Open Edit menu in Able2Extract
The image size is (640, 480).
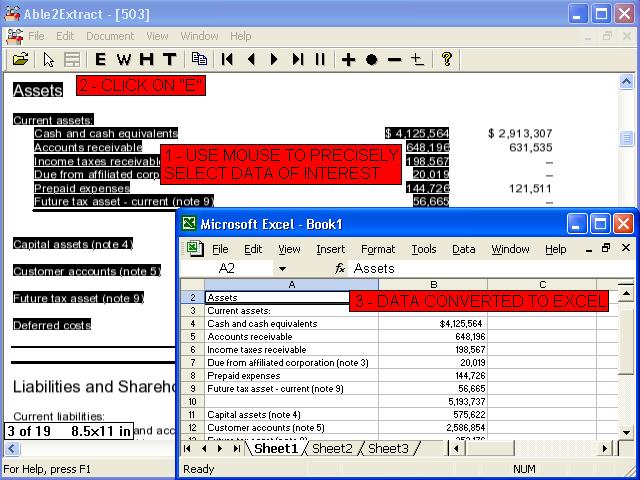pos(65,36)
